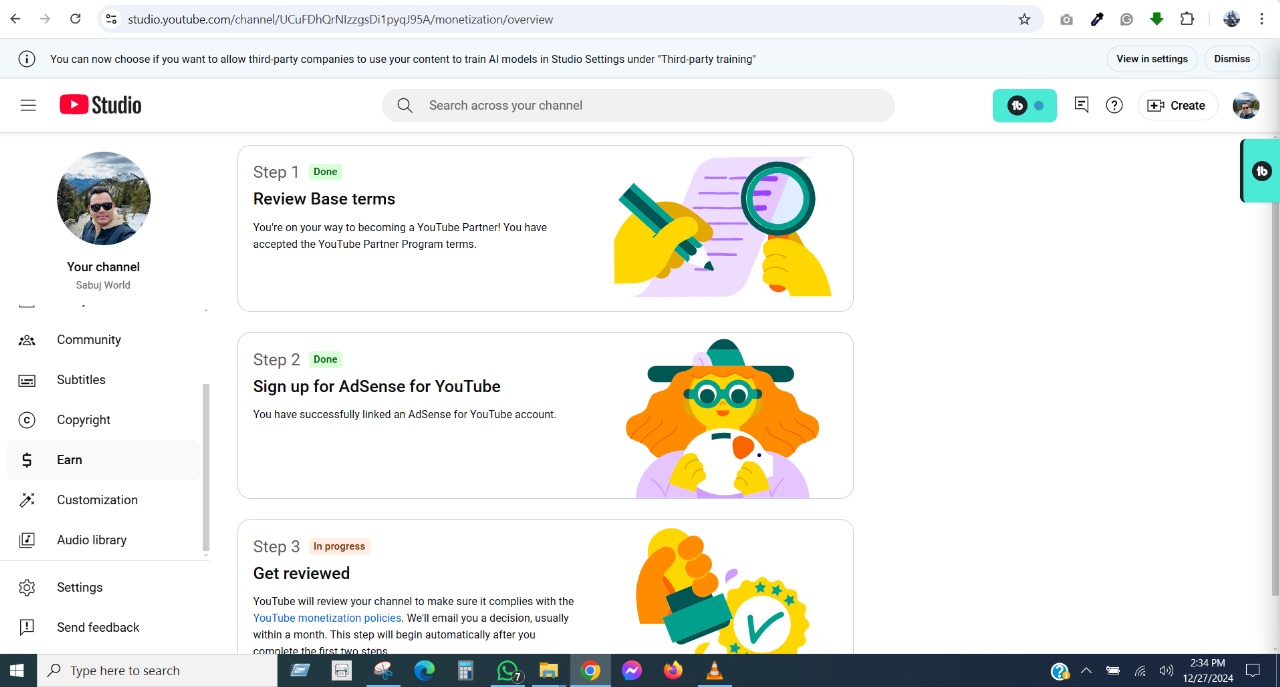Screen dimensions: 1280x687
Task: Select Earn in the sidebar
Action: point(104,460)
